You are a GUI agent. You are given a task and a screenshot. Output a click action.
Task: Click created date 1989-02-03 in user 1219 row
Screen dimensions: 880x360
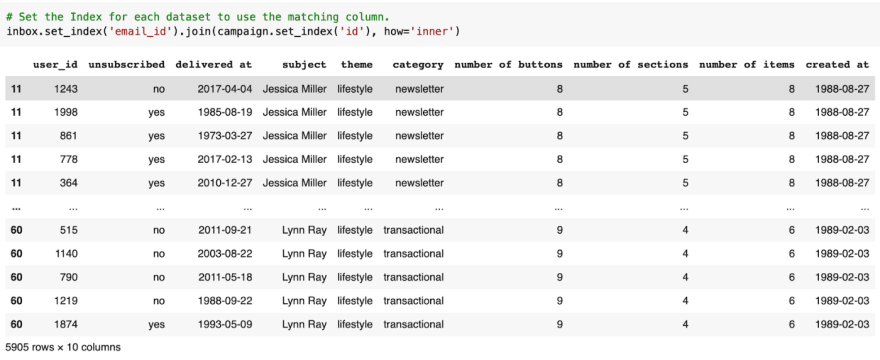(x=842, y=301)
